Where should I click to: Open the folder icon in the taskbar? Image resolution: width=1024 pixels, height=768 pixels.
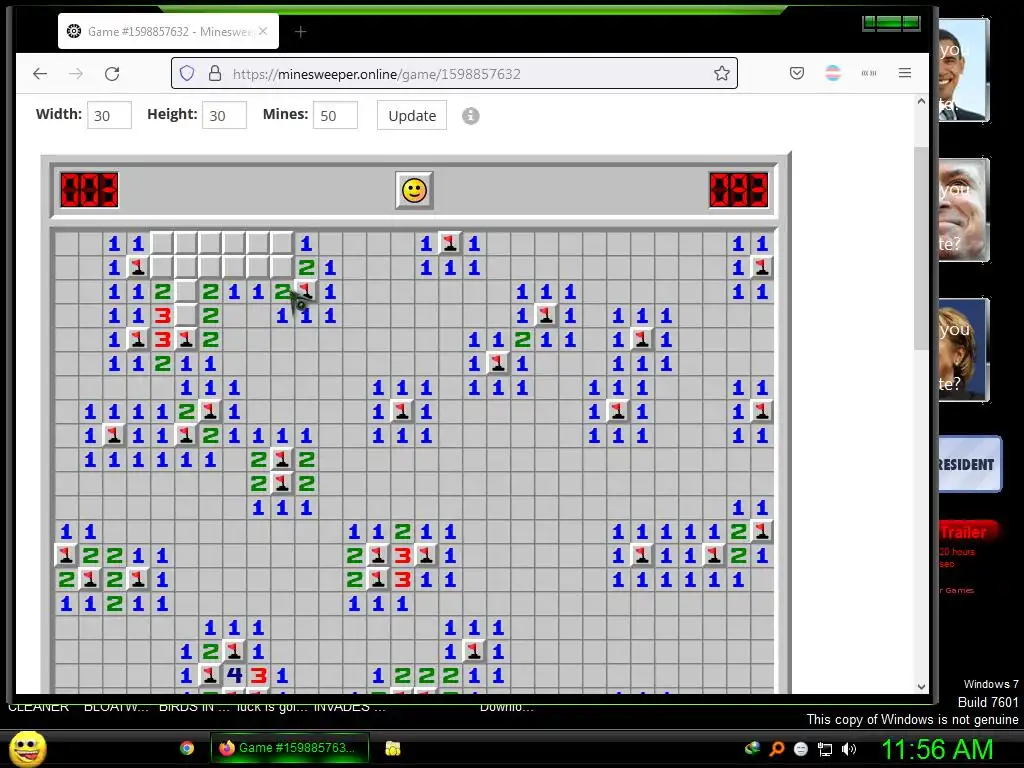tap(392, 748)
